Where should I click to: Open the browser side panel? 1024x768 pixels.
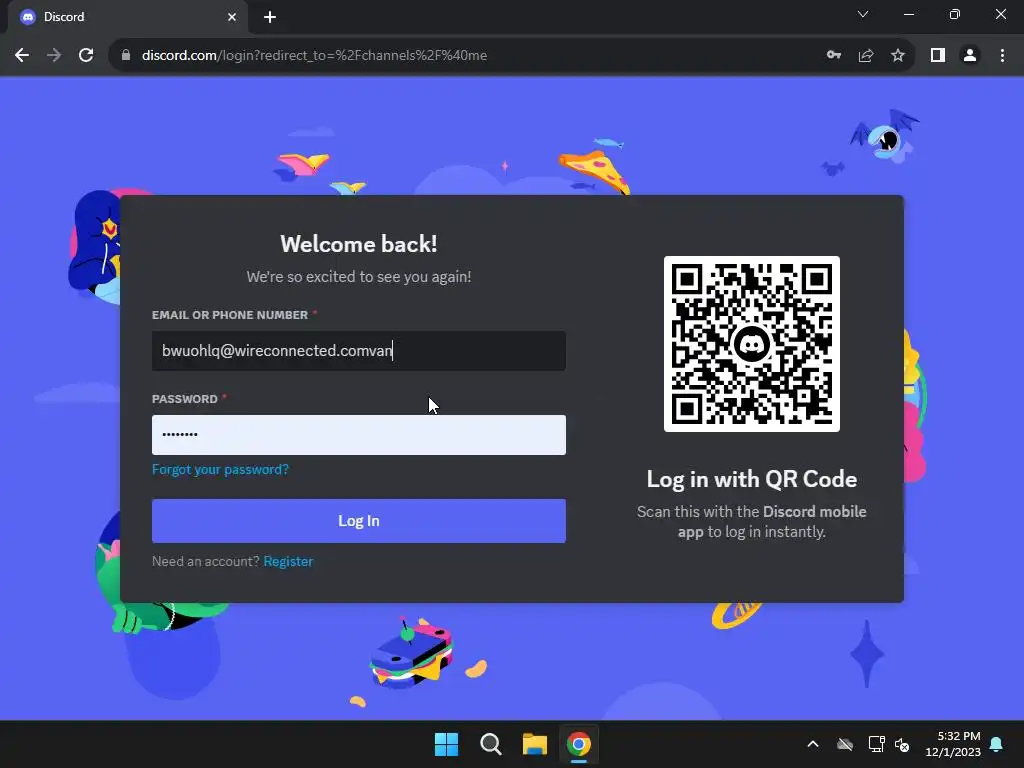(x=938, y=56)
